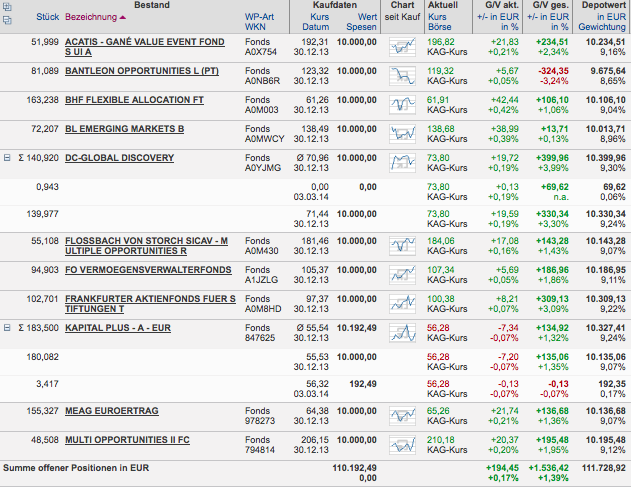Click sub-position quantity 139,977
Viewport: 631px width, 487px height.
[43, 214]
